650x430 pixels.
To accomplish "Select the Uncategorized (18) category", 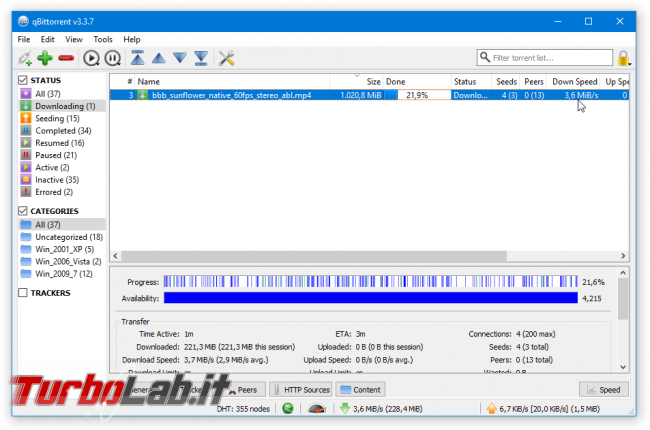I will coord(62,237).
